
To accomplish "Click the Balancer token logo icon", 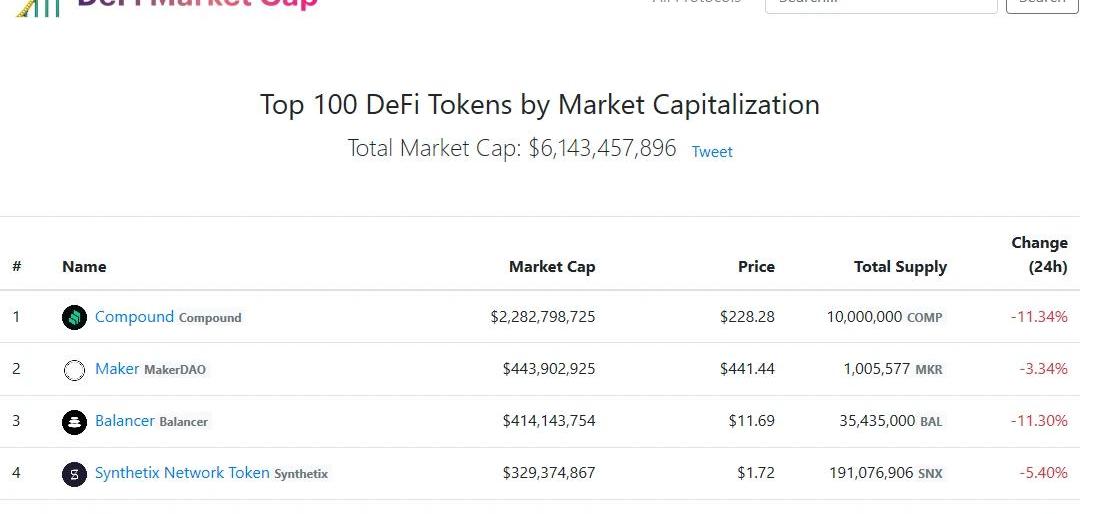I will (x=75, y=422).
